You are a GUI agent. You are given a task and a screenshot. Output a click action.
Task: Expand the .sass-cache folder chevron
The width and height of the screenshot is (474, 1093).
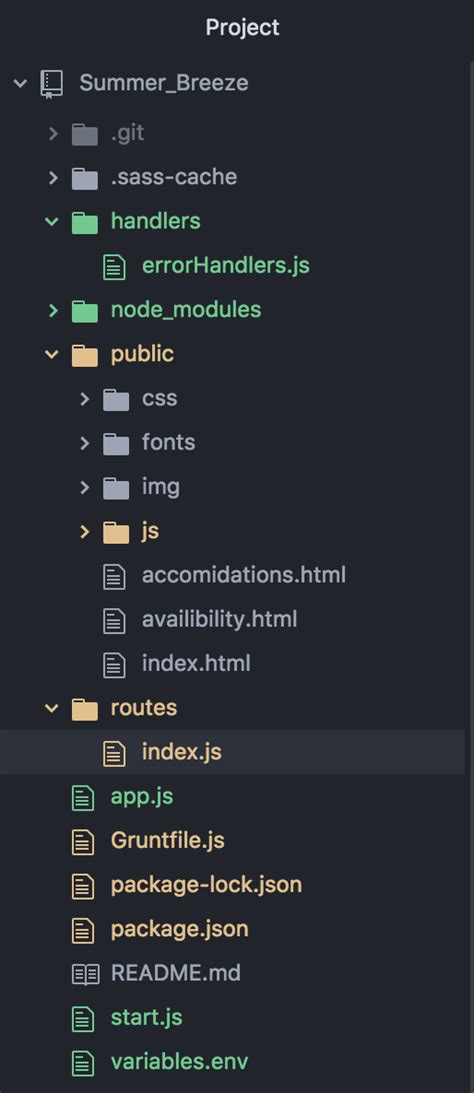[x=53, y=177]
